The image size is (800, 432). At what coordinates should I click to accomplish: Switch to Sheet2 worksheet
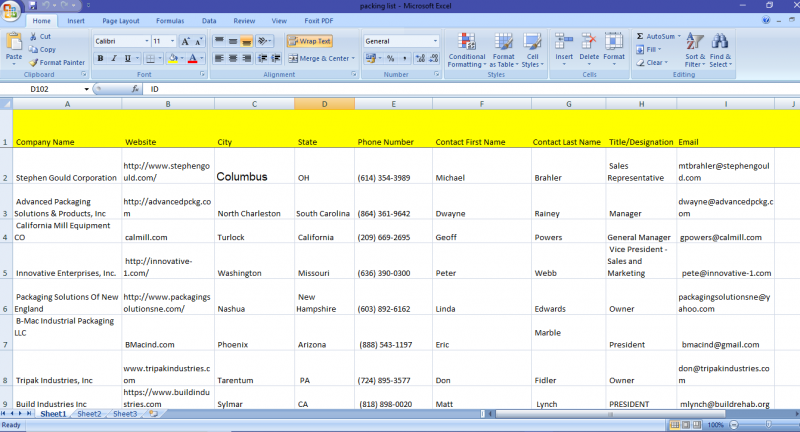(89, 414)
